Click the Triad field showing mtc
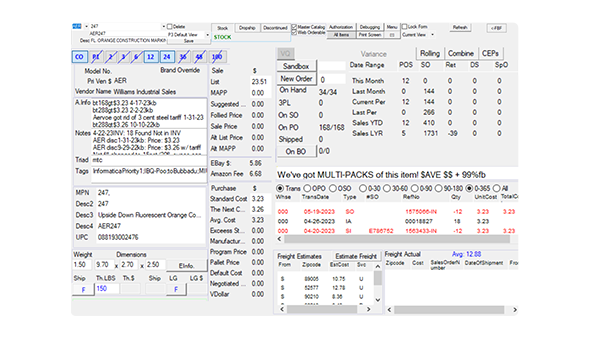The height and width of the screenshot is (360, 590). tap(149, 160)
